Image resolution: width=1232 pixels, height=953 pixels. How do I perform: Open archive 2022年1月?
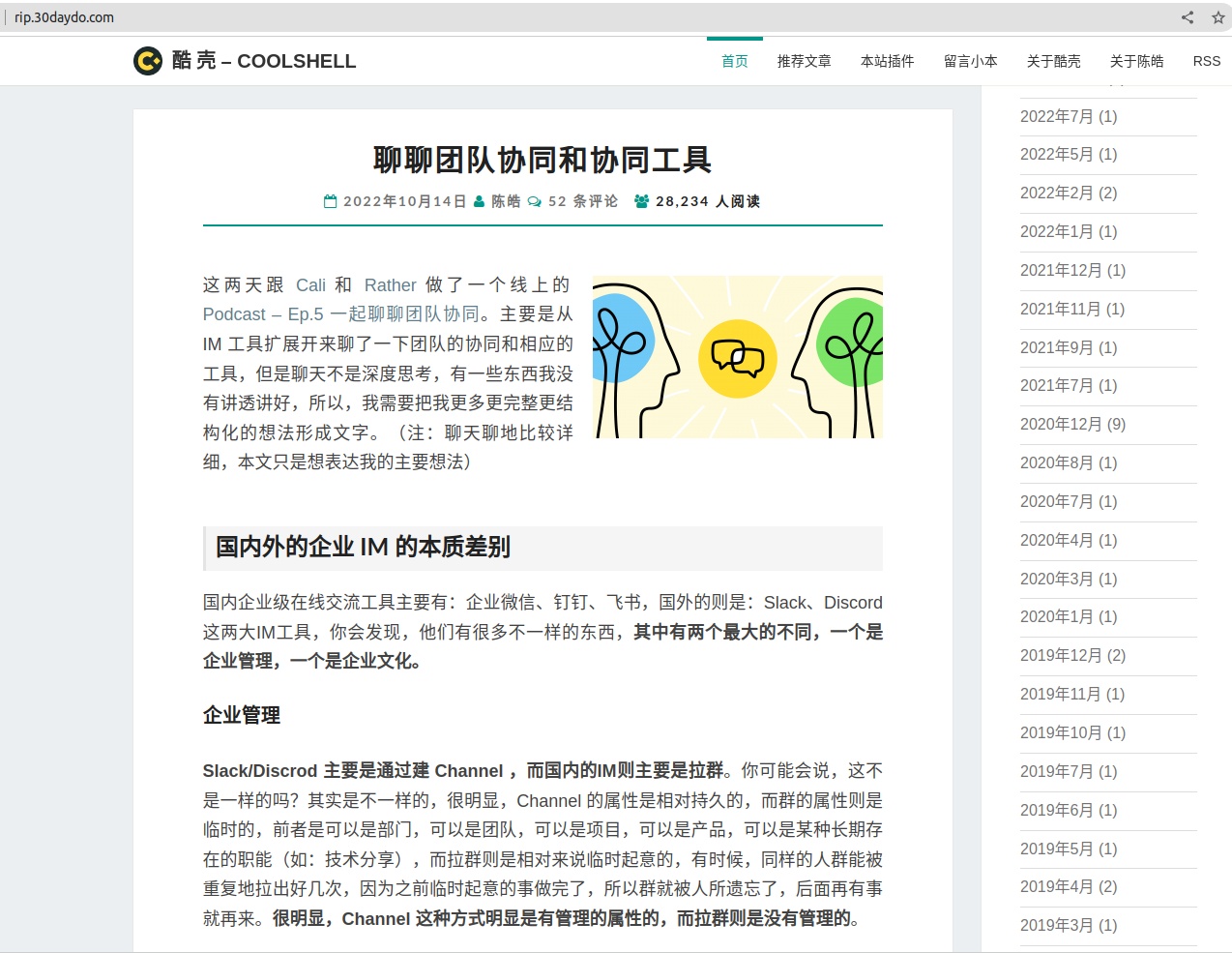pyautogui.click(x=1069, y=231)
